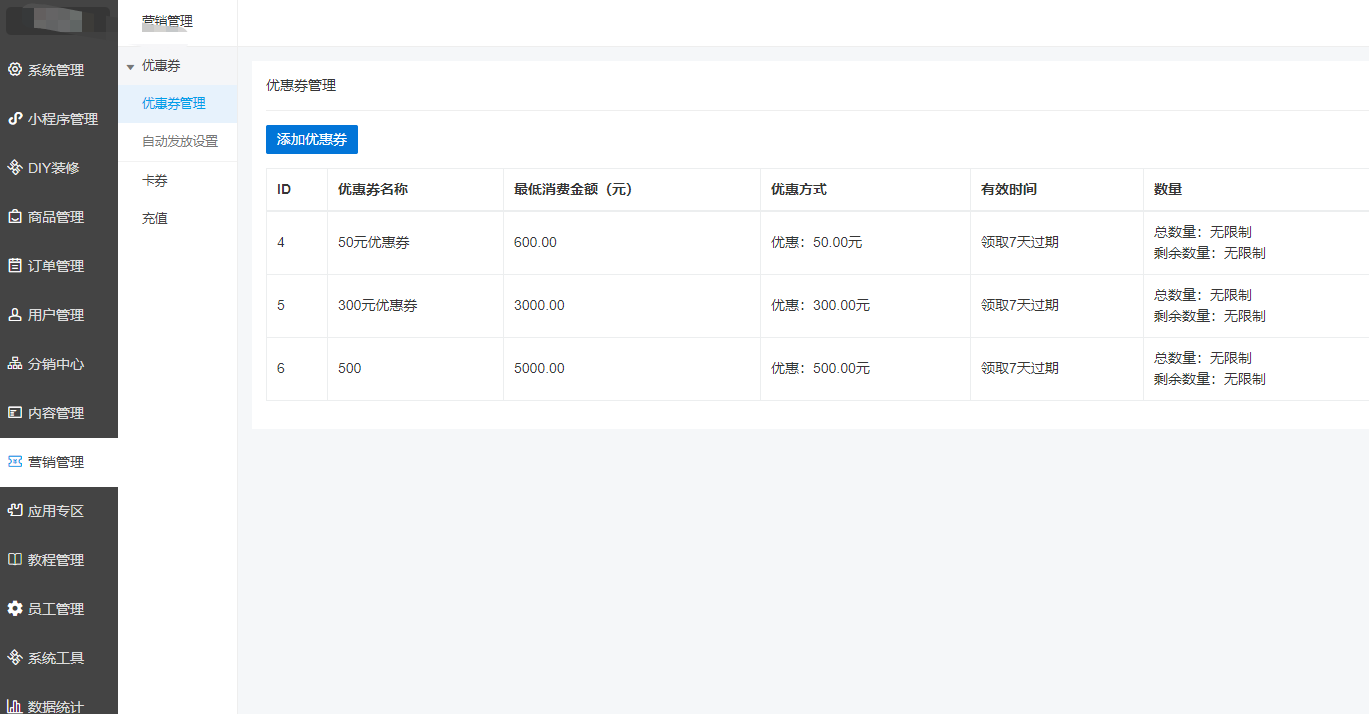Click the 订单管理 list icon
The height and width of the screenshot is (714, 1369).
(15, 266)
